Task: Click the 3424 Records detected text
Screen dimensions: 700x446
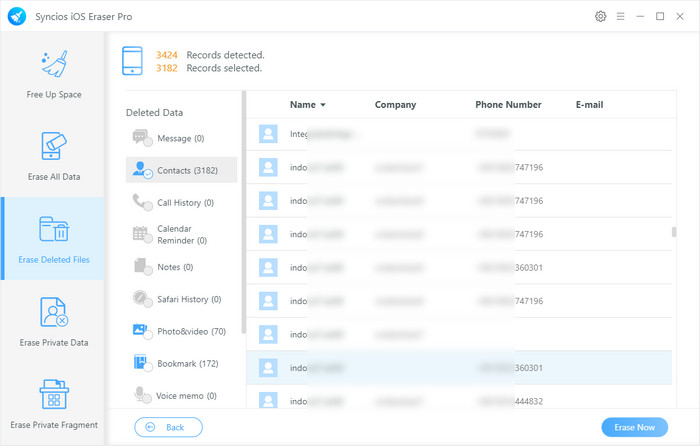Action: point(210,55)
